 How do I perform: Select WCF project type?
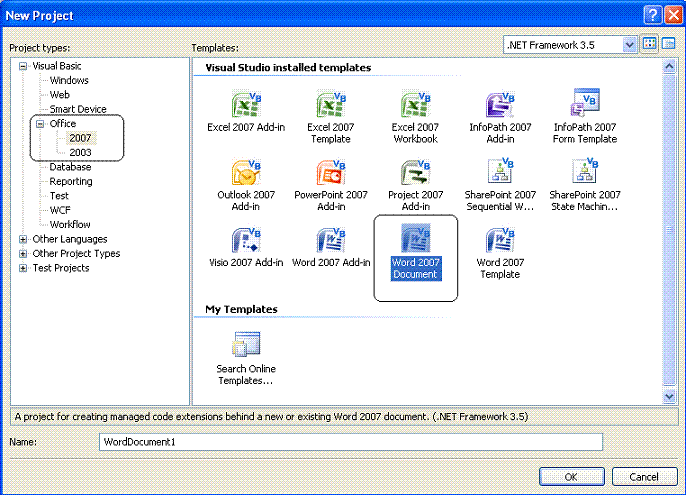pyautogui.click(x=60, y=210)
